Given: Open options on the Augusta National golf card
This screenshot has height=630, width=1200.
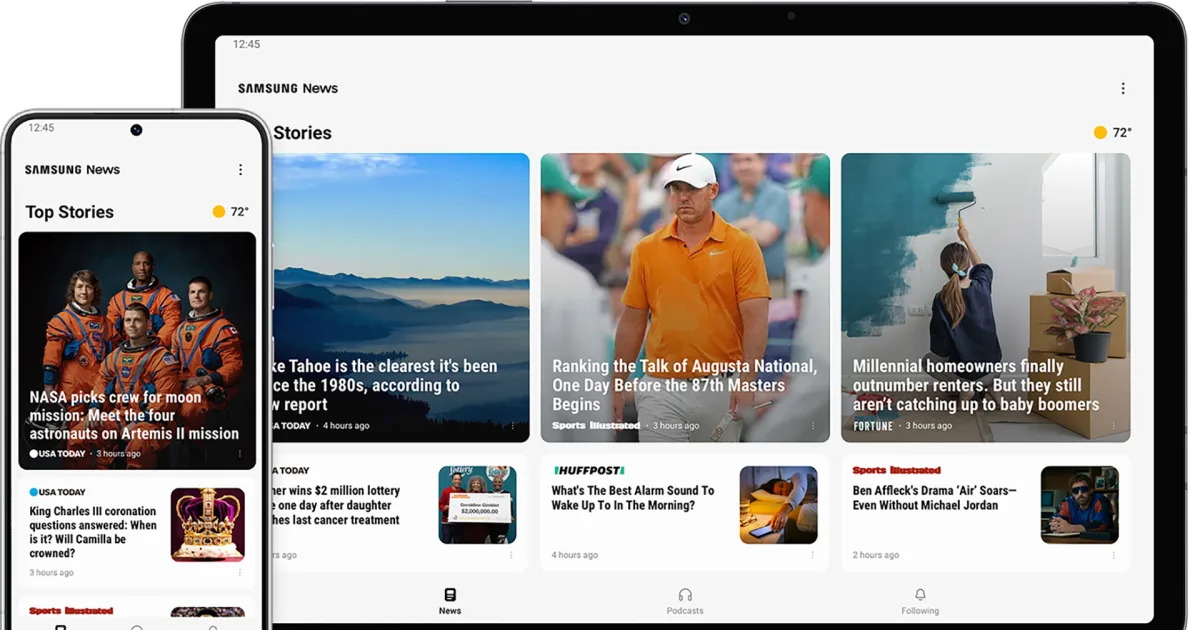Looking at the screenshot, I should tap(815, 425).
